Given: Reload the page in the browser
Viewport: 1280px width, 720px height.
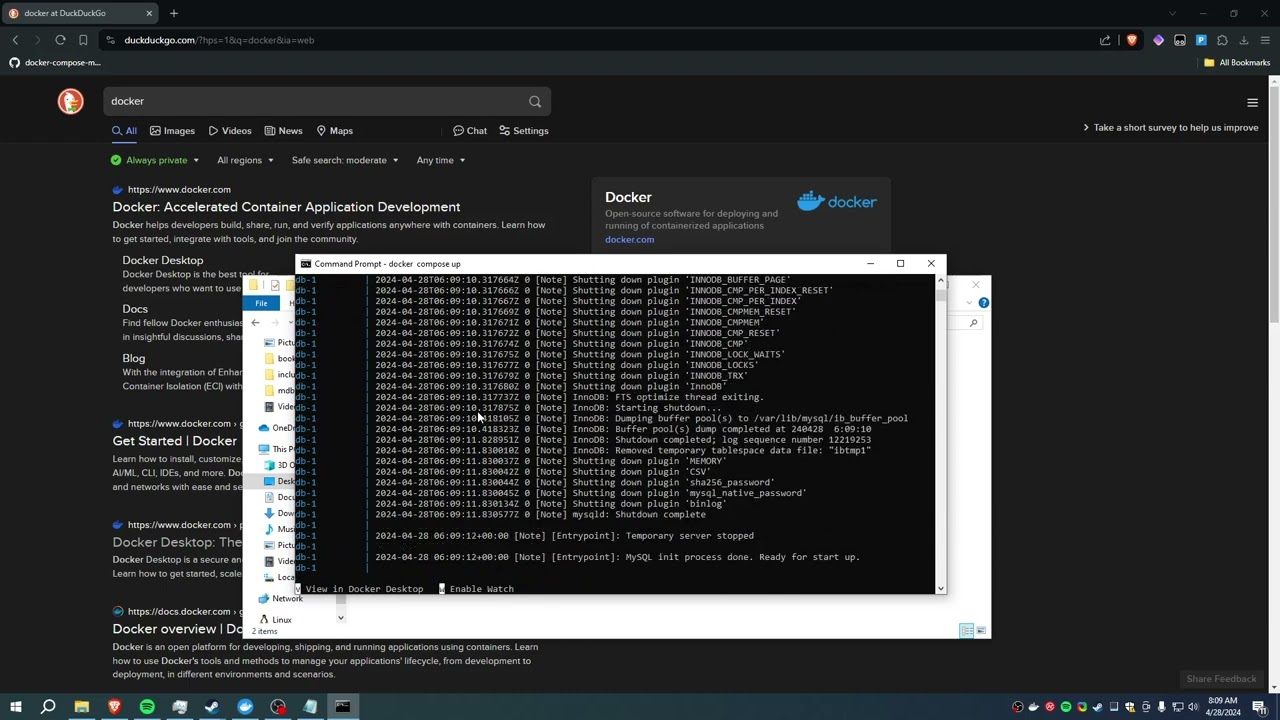Looking at the screenshot, I should [60, 40].
